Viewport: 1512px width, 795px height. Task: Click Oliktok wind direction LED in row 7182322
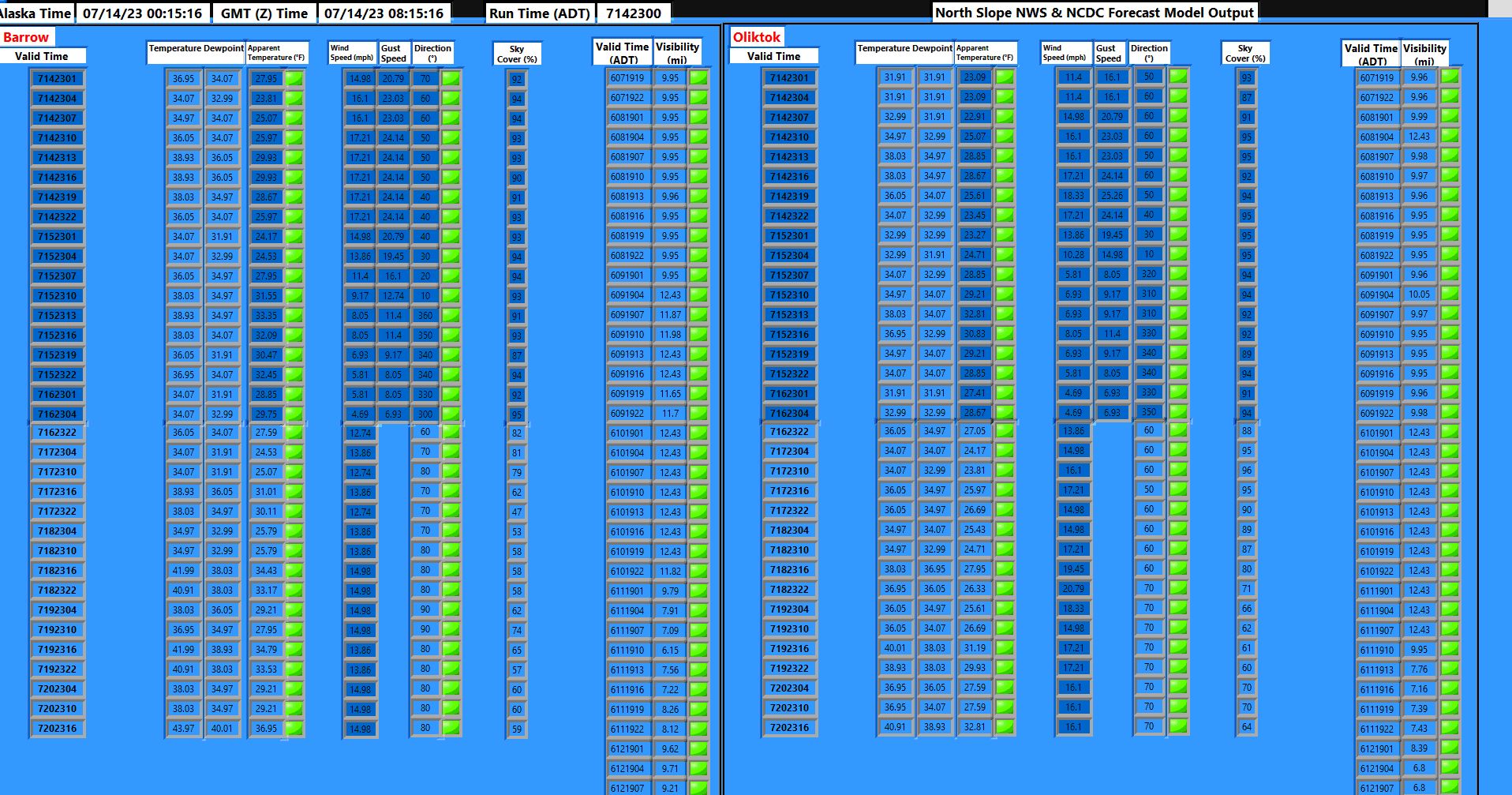pyautogui.click(x=1178, y=587)
